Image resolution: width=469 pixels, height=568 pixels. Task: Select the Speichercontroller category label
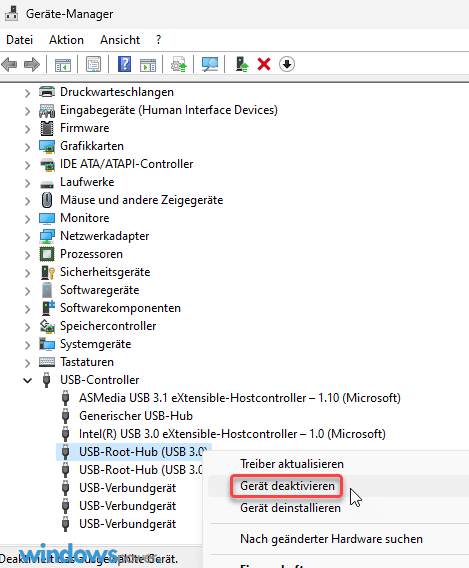coord(108,326)
